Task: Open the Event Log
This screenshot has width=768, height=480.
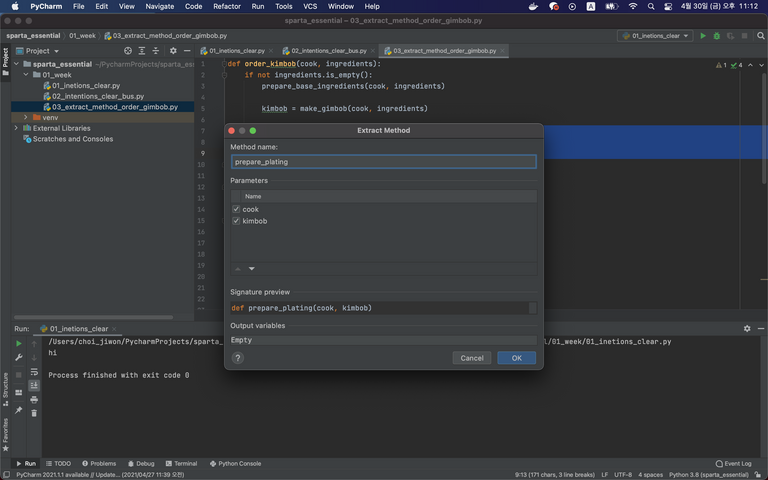Action: [x=733, y=463]
